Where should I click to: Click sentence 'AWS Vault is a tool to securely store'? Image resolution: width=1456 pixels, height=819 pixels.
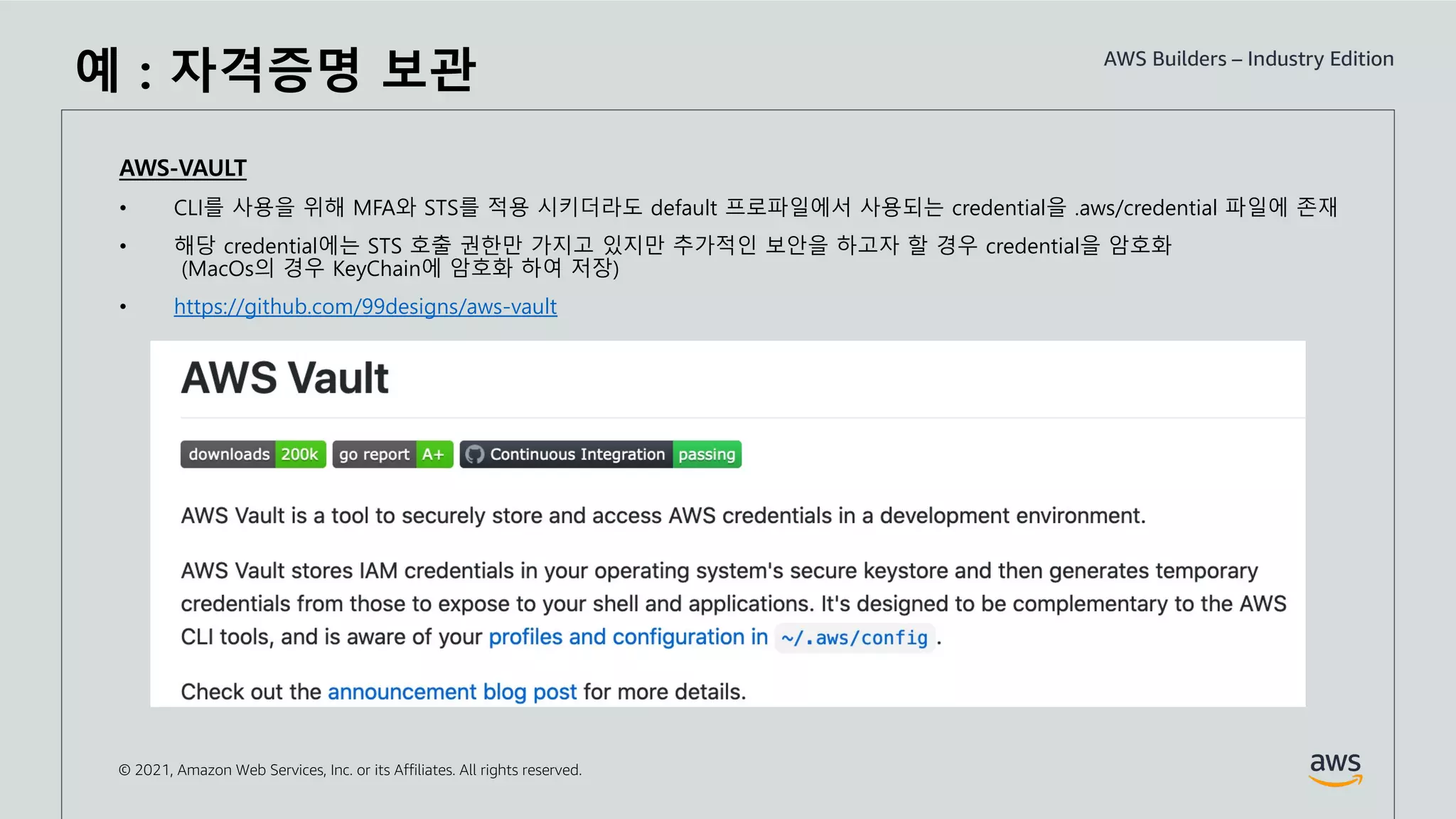[x=663, y=515]
